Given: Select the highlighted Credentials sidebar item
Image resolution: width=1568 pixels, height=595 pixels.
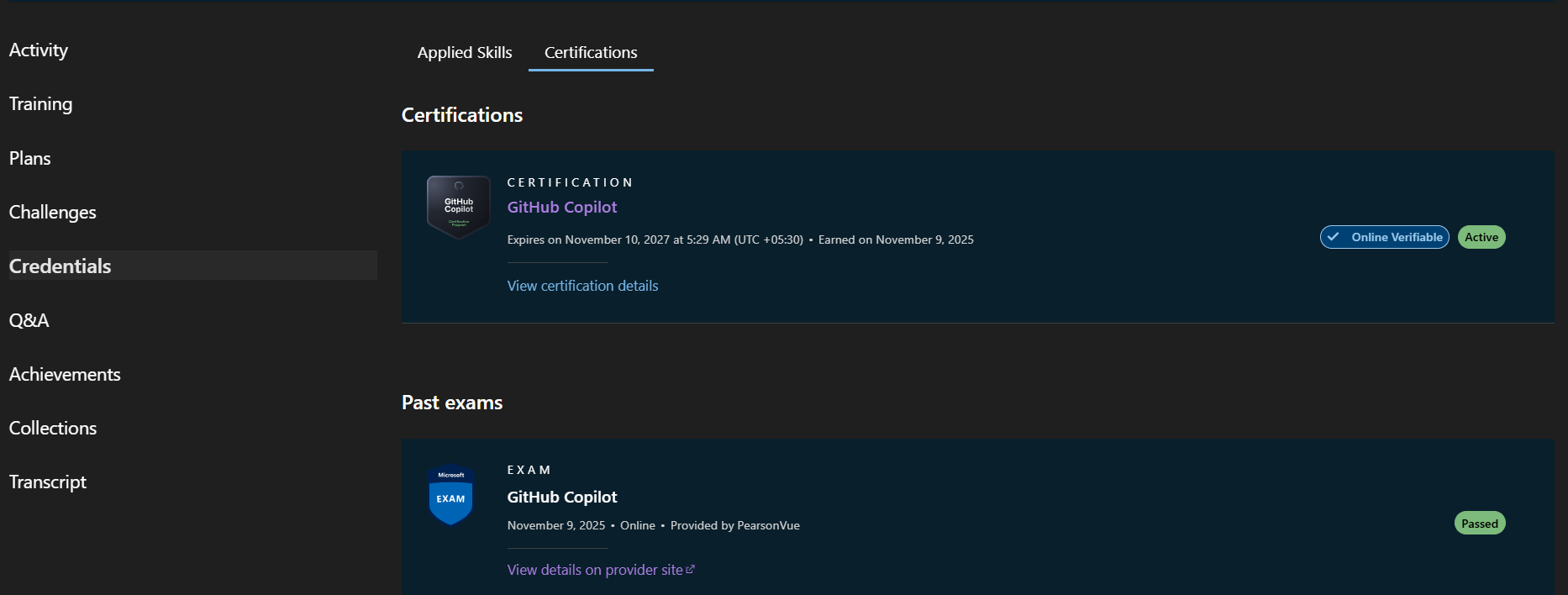Looking at the screenshot, I should click(x=192, y=266).
